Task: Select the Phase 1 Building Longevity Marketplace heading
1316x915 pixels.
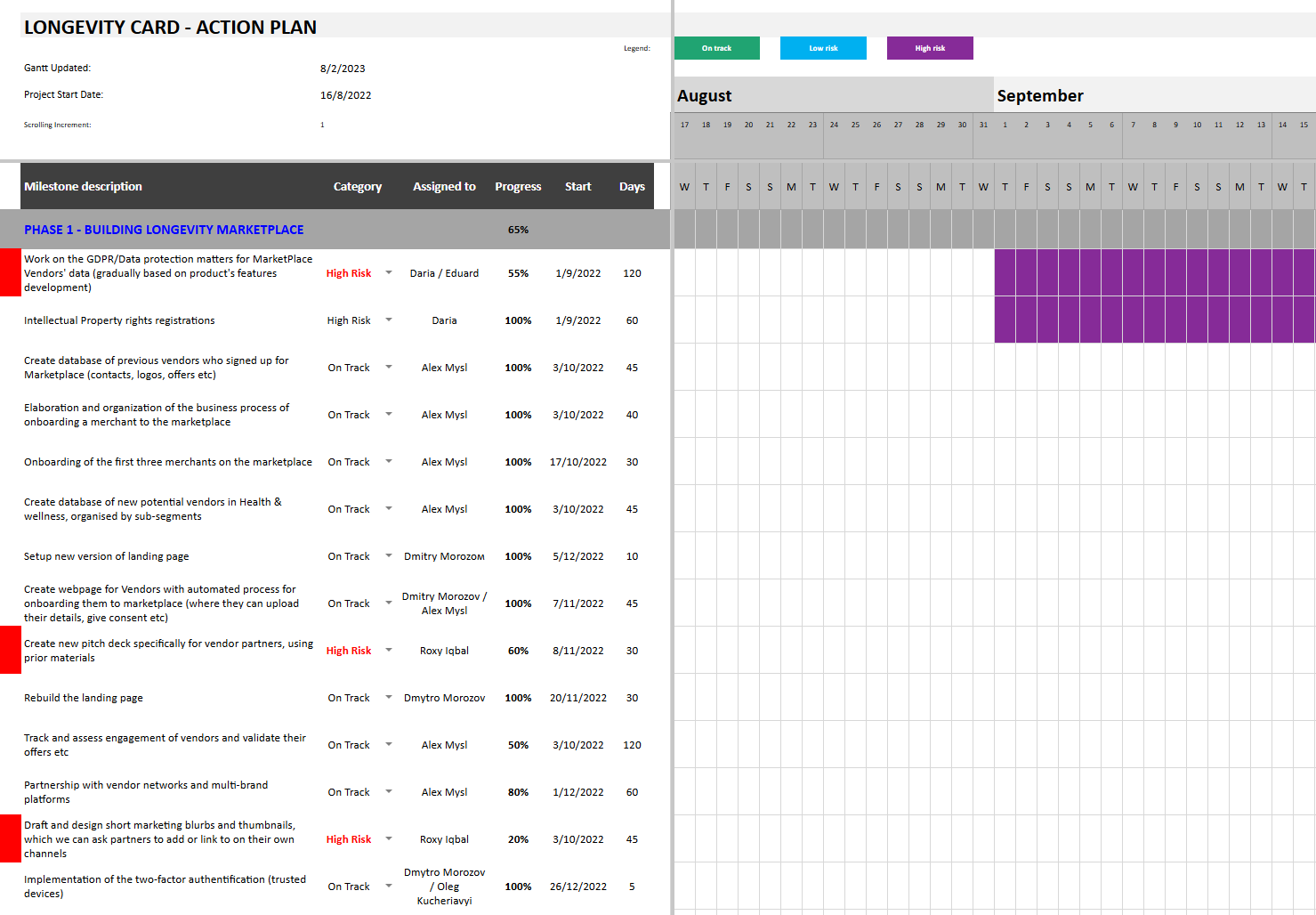Action: [164, 230]
